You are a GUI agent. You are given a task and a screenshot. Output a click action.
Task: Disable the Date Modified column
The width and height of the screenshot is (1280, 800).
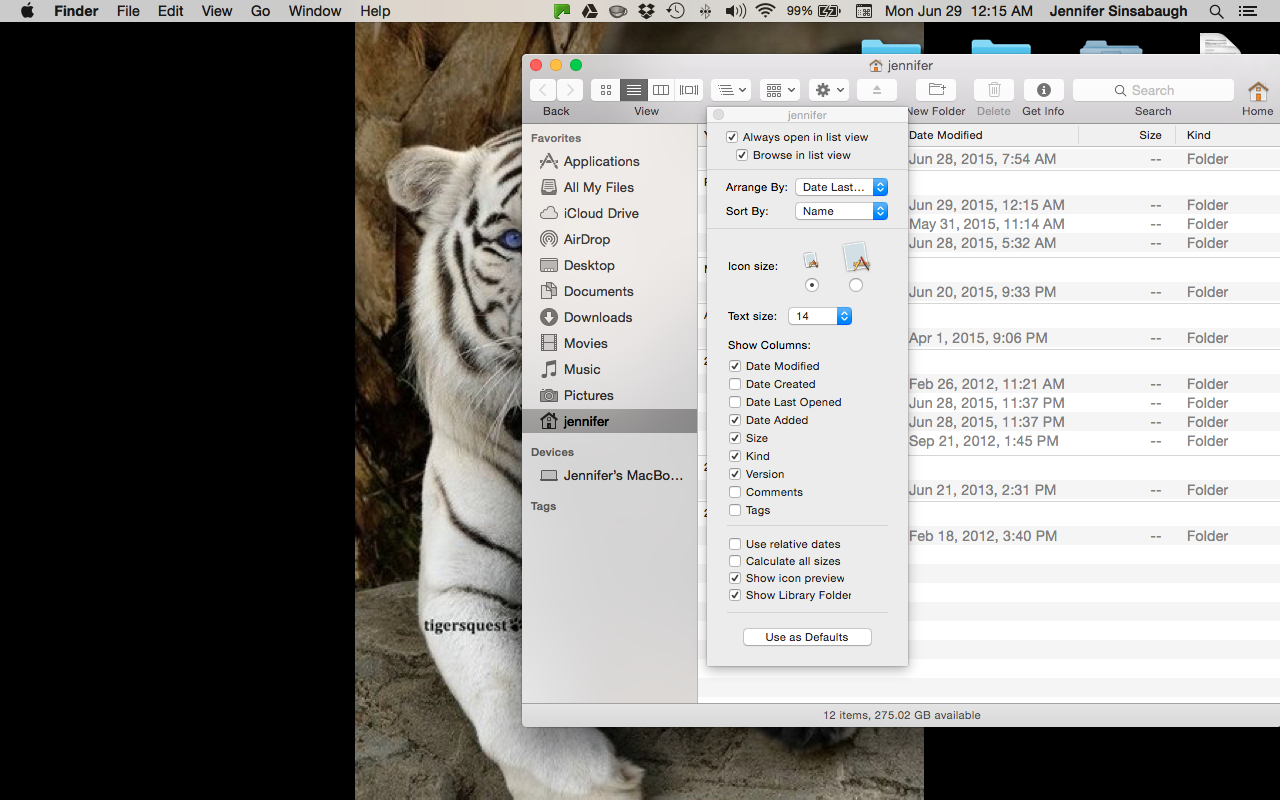(735, 366)
